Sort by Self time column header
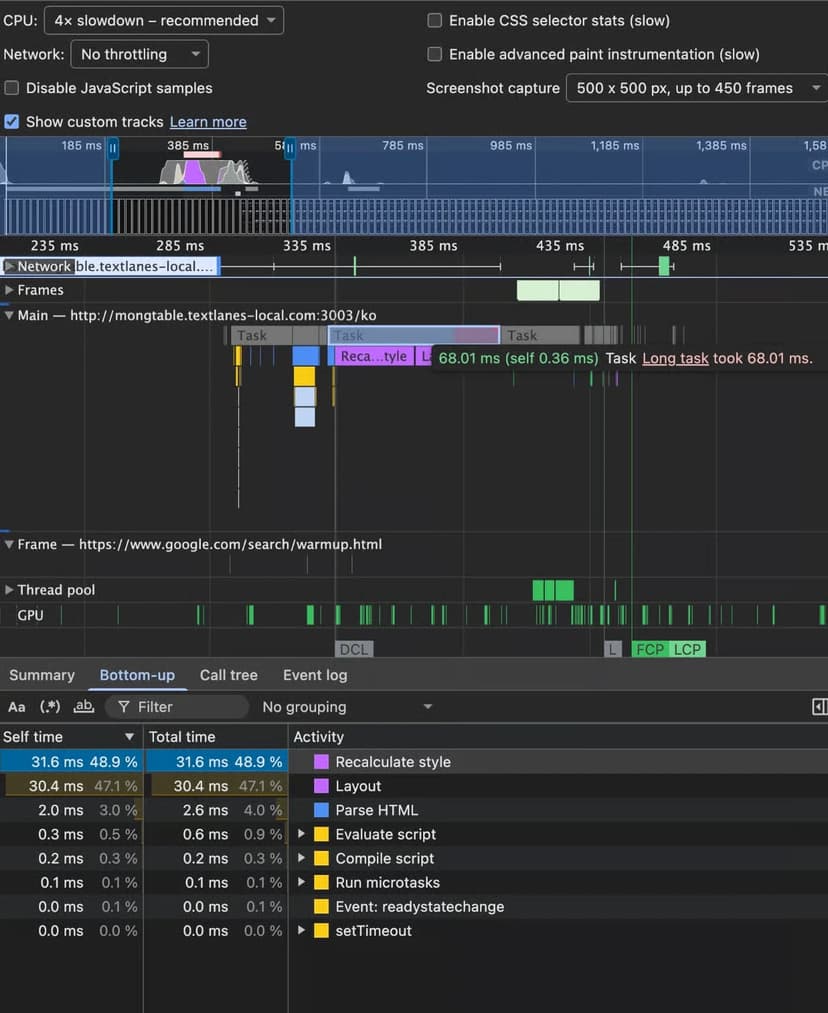828x1013 pixels. coord(71,737)
